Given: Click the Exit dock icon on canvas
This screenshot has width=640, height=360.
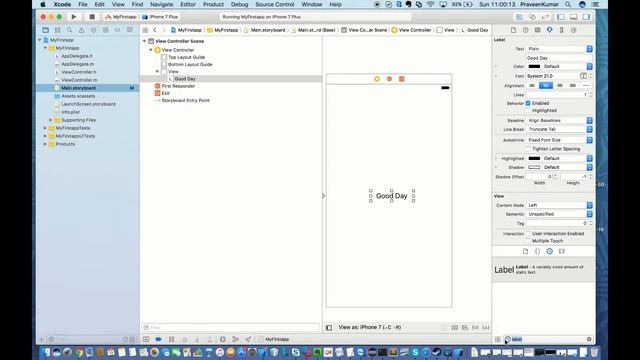Looking at the screenshot, I should pos(402,79).
